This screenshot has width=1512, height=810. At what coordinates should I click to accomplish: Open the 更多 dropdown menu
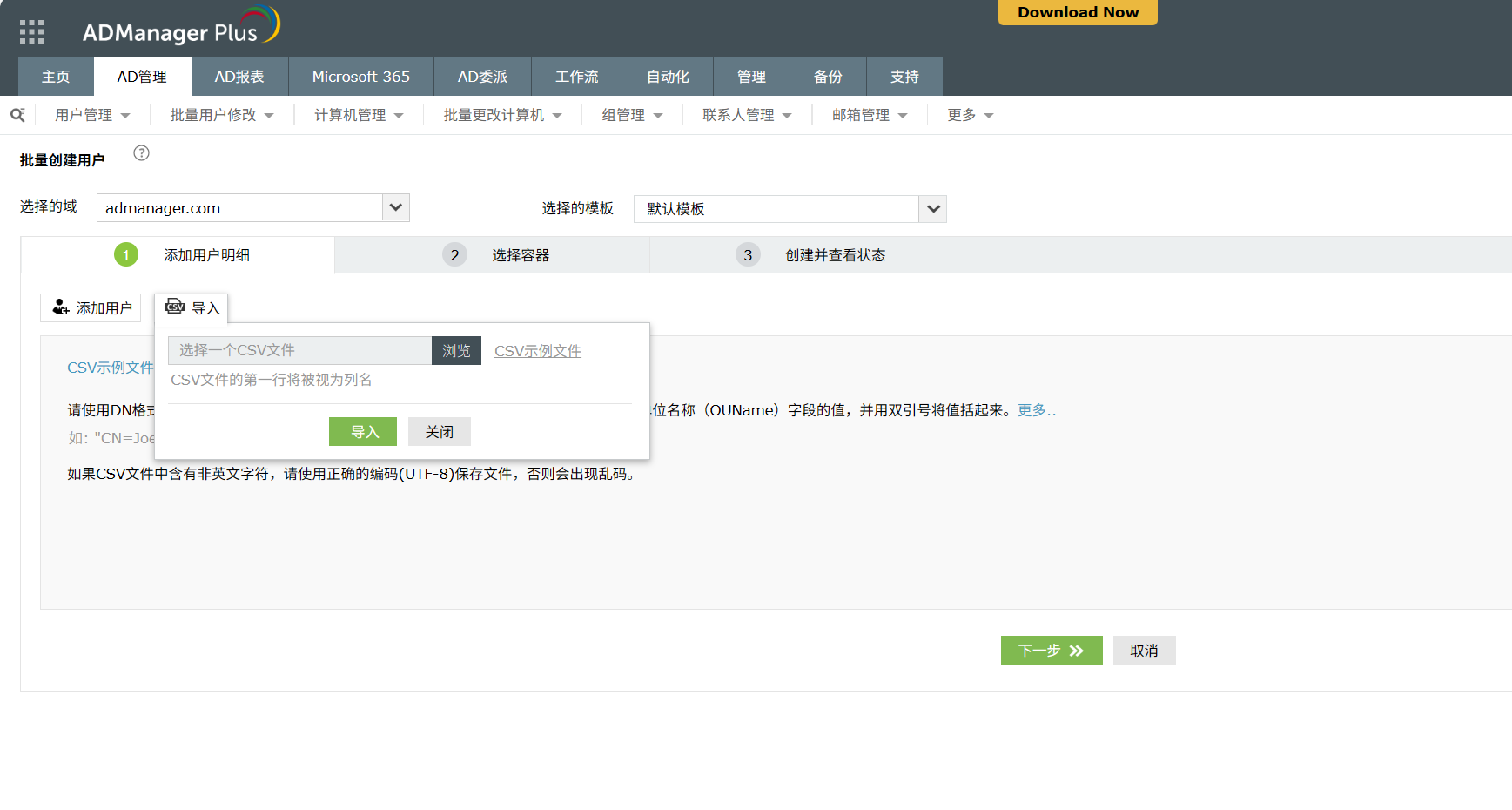click(970, 115)
